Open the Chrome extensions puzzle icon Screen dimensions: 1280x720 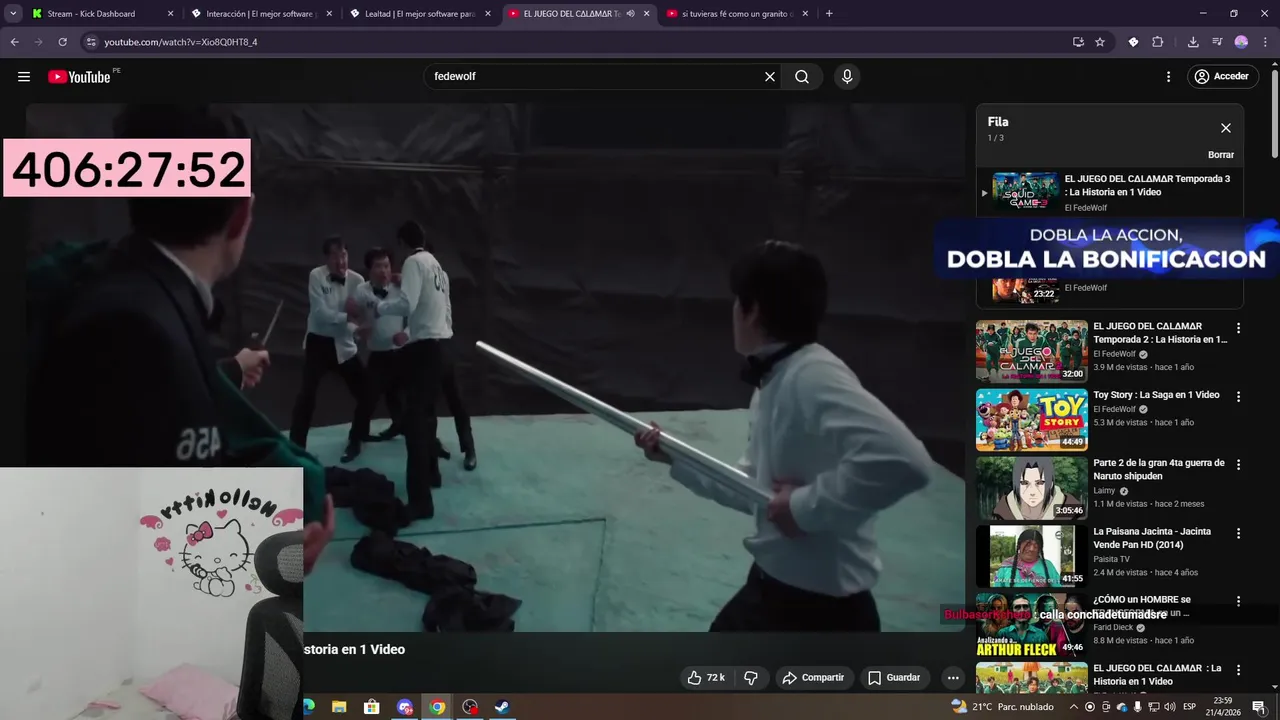pyautogui.click(x=1158, y=42)
